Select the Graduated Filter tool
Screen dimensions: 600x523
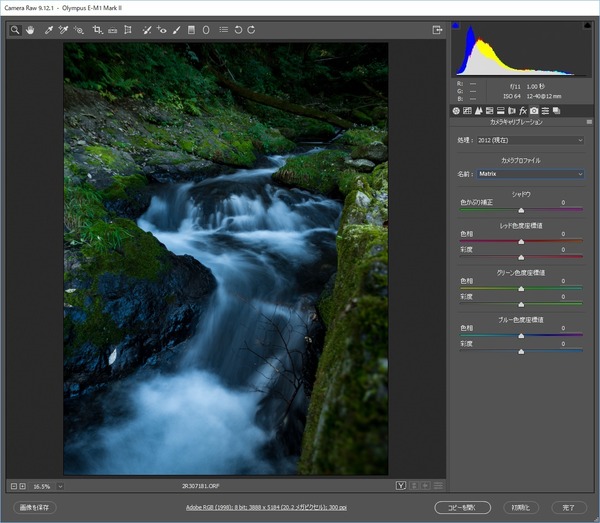[x=191, y=30]
